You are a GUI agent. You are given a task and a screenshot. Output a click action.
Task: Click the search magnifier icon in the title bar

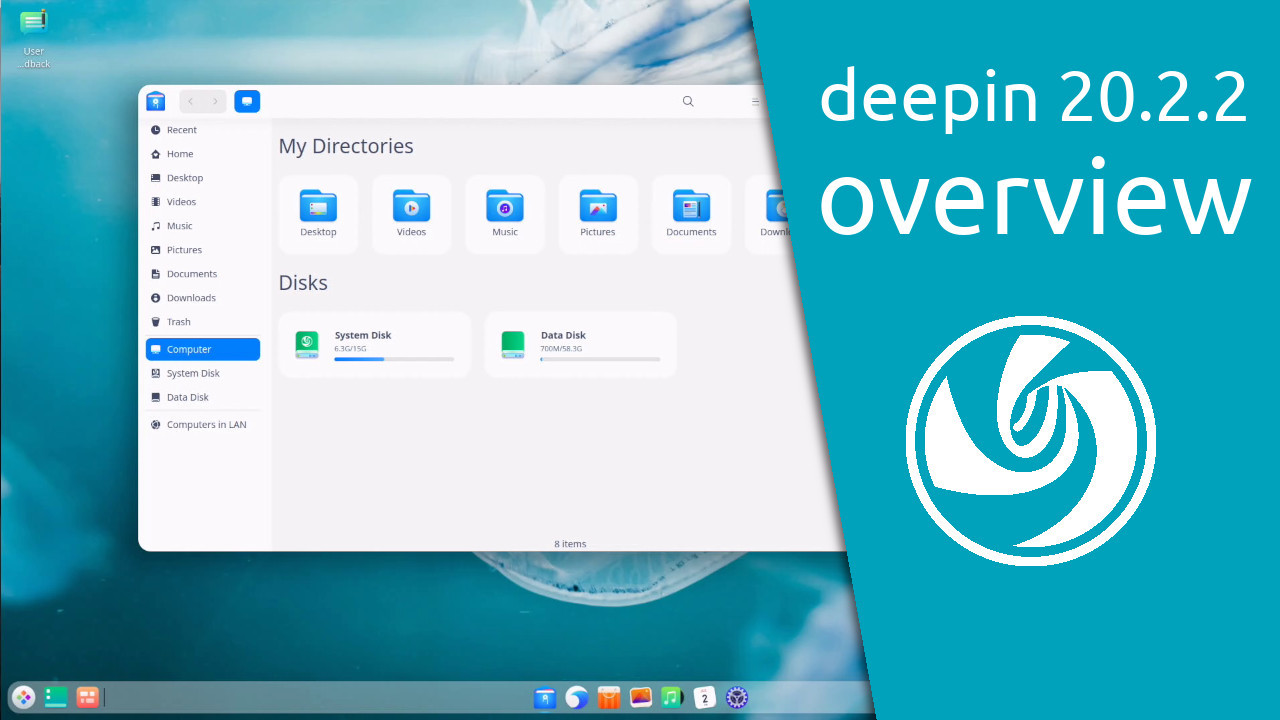(688, 101)
